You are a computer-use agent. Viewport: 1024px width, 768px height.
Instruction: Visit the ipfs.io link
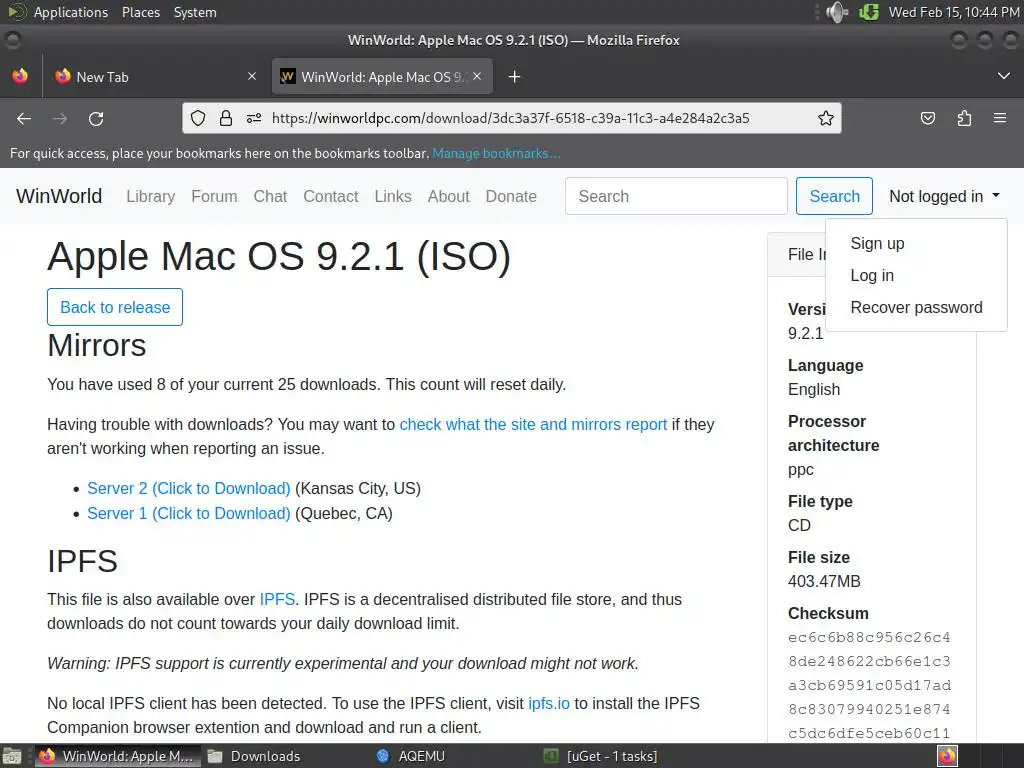(549, 703)
